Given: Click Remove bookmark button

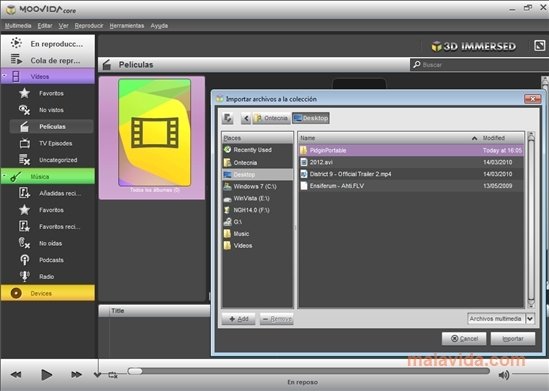Looking at the screenshot, I should (277, 319).
